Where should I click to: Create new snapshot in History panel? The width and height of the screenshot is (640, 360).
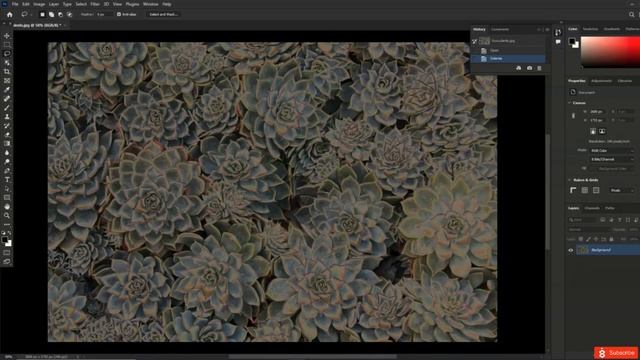(x=529, y=68)
